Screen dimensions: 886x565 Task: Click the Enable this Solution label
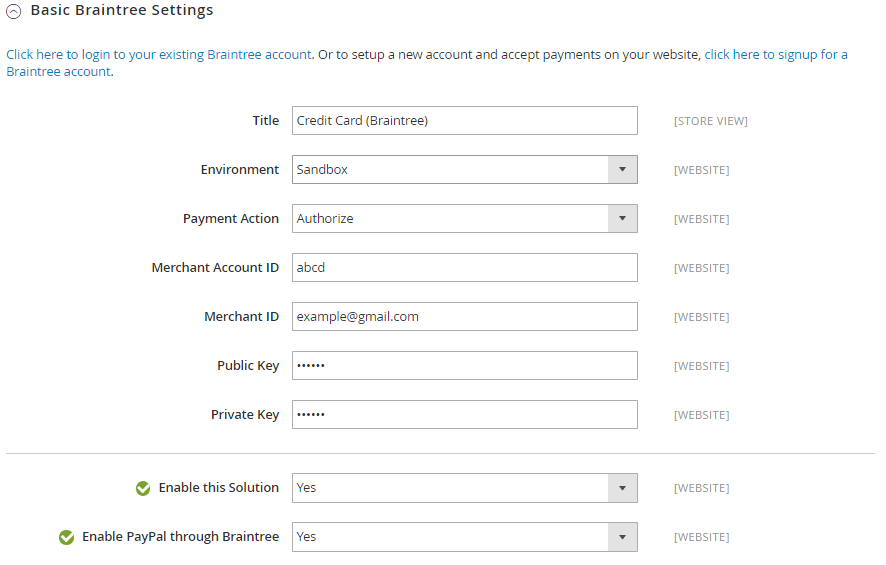pos(218,488)
